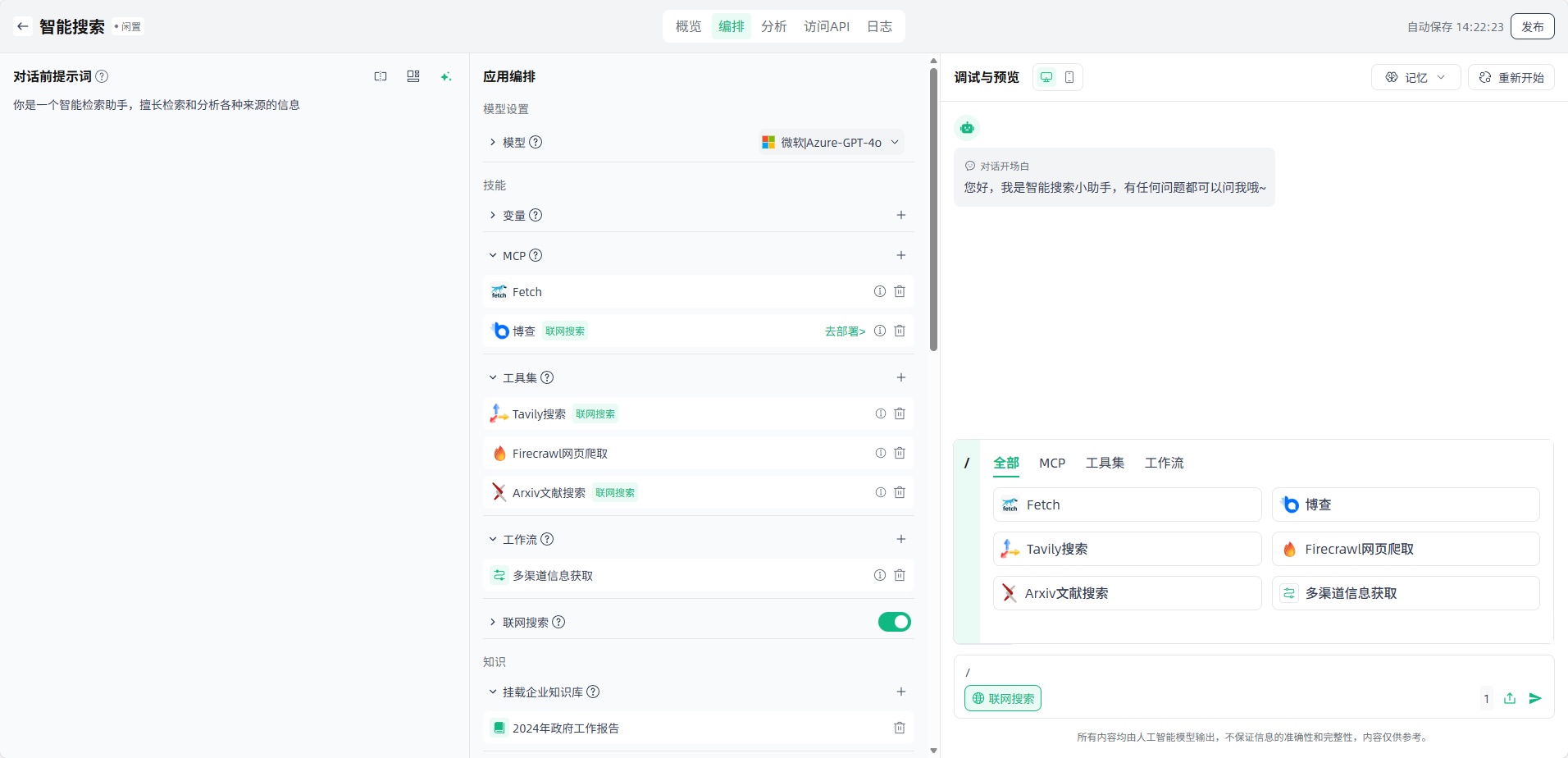Viewport: 1568px width, 758px height.
Task: Remove the Arxiv文献搜索 tool
Action: (900, 492)
